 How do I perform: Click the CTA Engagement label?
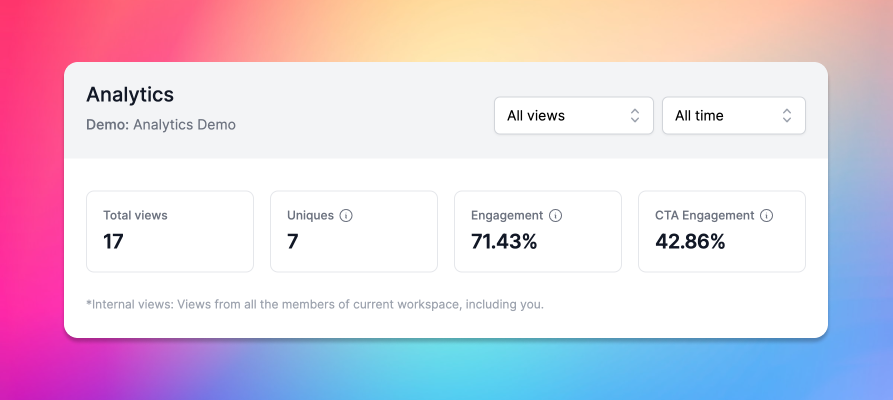tap(704, 215)
